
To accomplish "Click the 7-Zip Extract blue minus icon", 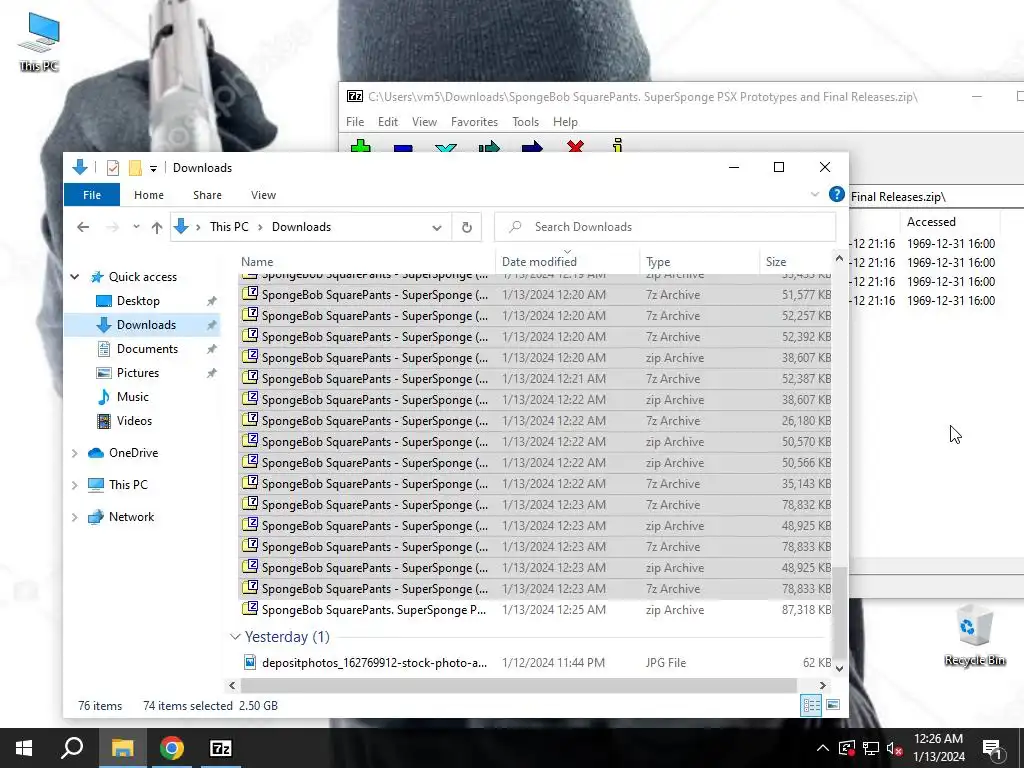I will click(x=403, y=148).
